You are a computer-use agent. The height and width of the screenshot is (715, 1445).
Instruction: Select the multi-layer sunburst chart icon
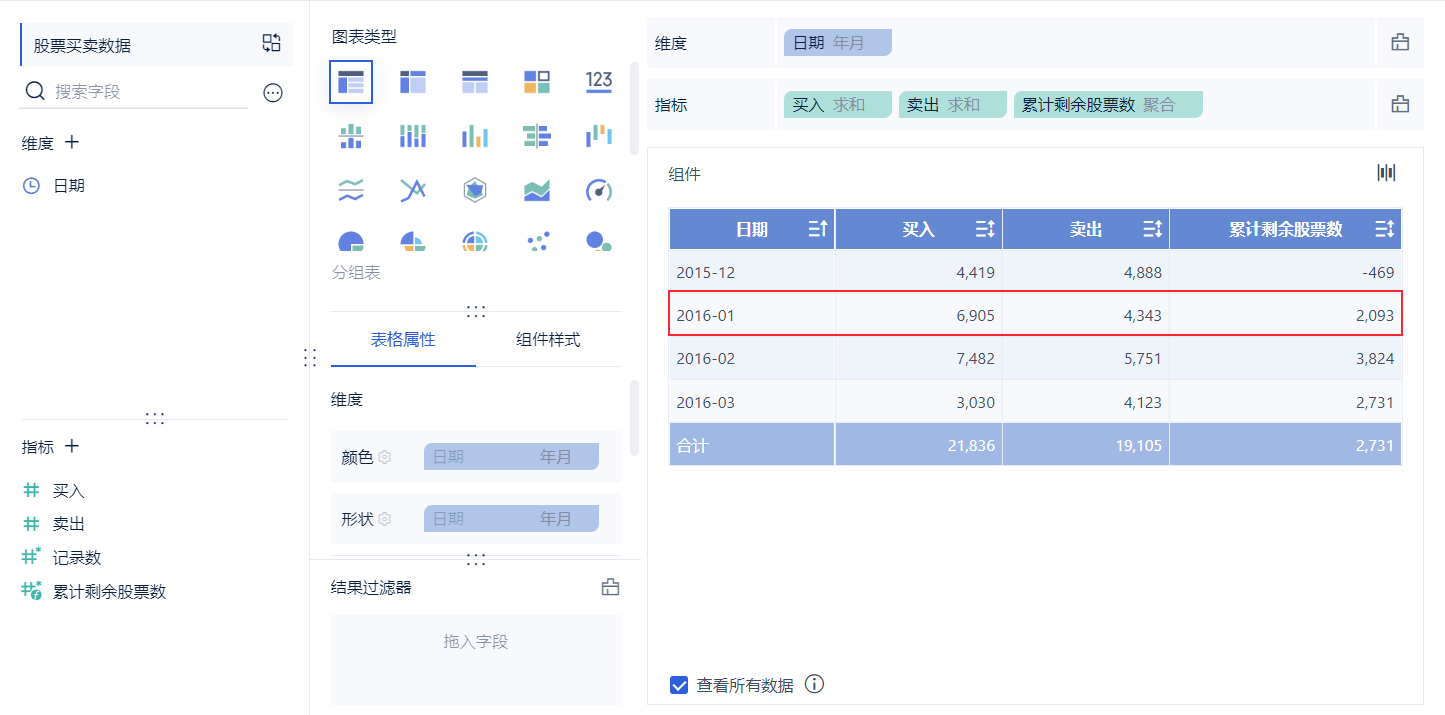pyautogui.click(x=475, y=241)
